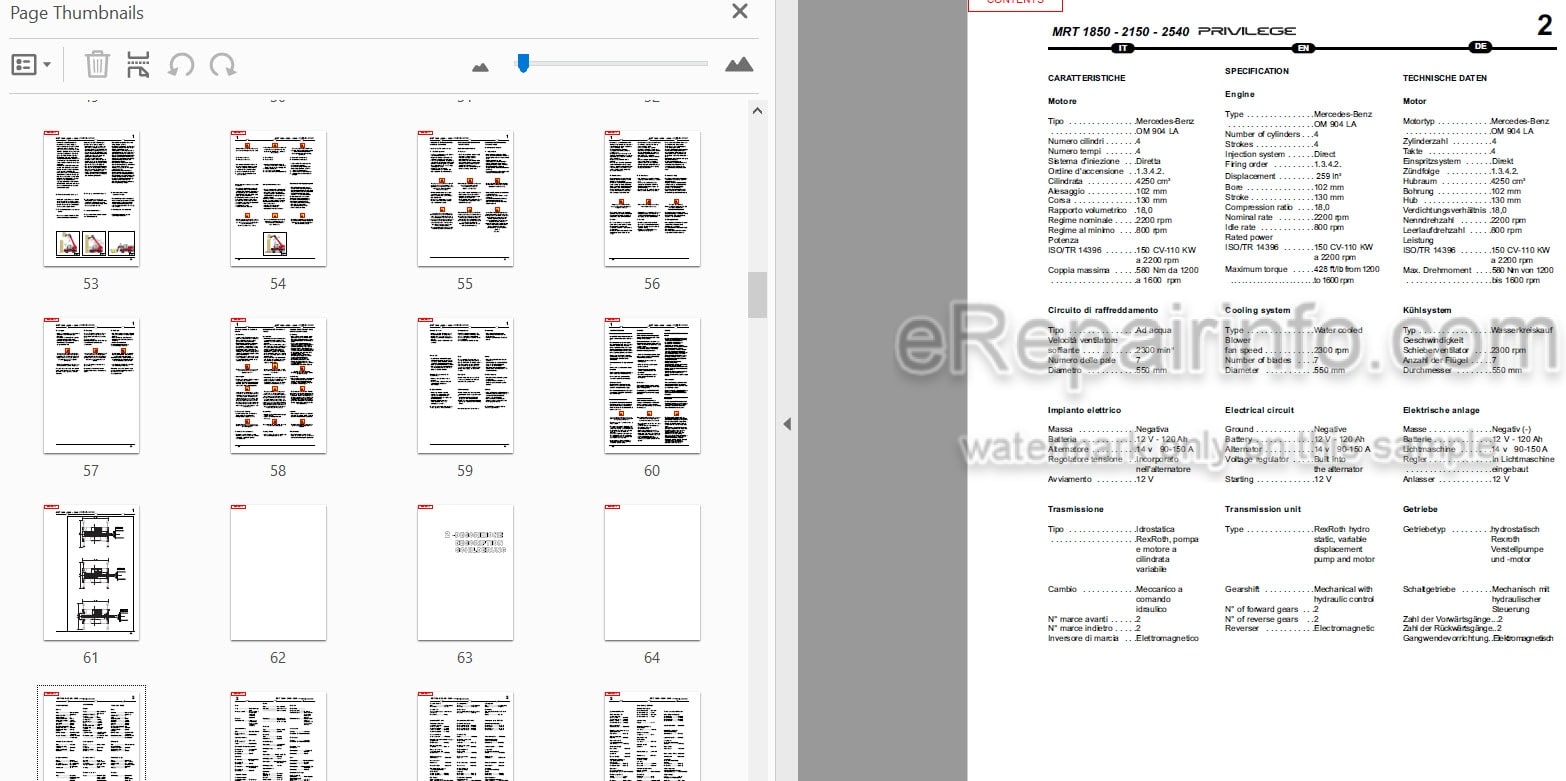Collapse the side panel with arrow
The image size is (1566, 781).
[786, 424]
